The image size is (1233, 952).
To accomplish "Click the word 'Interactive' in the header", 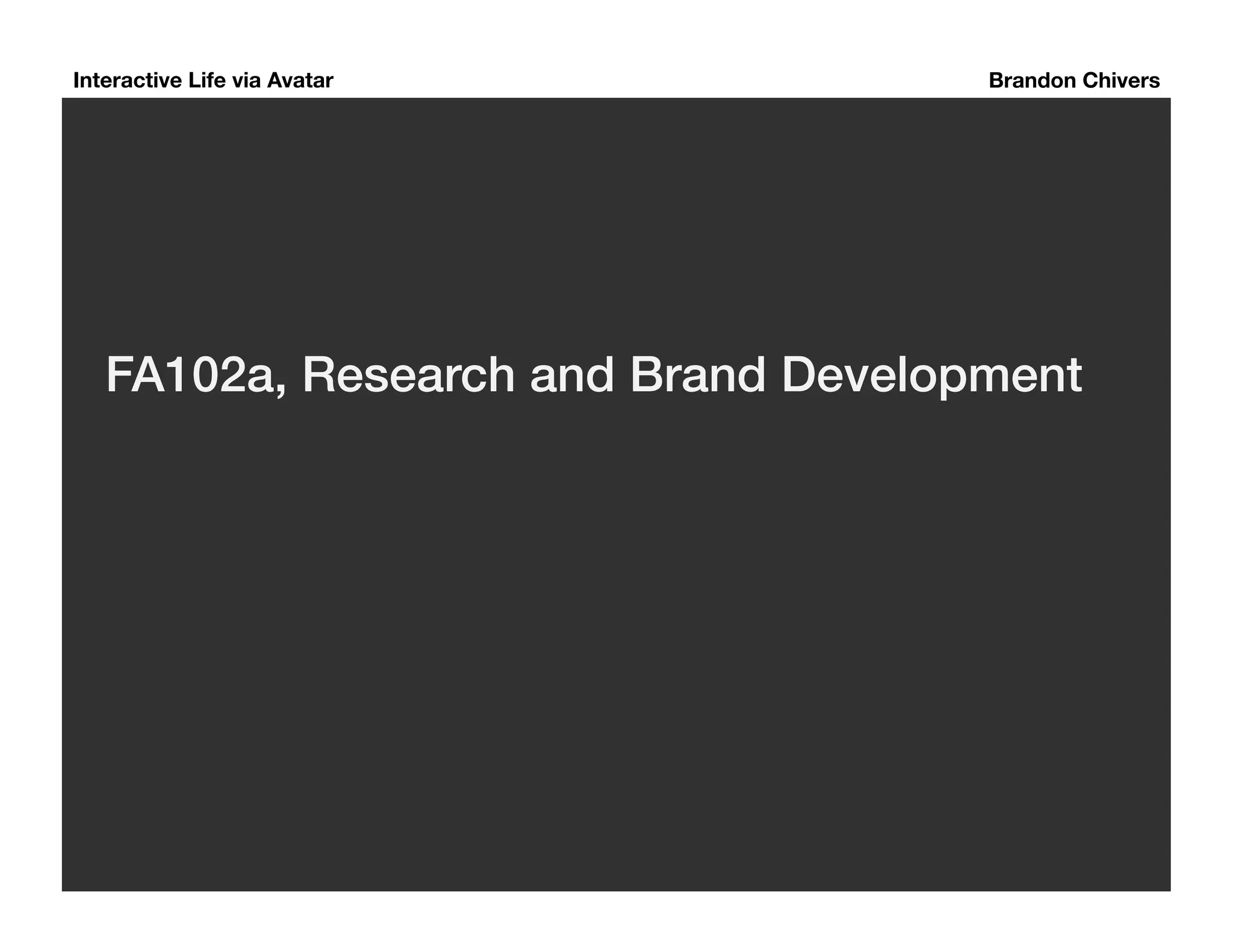I will click(x=128, y=81).
